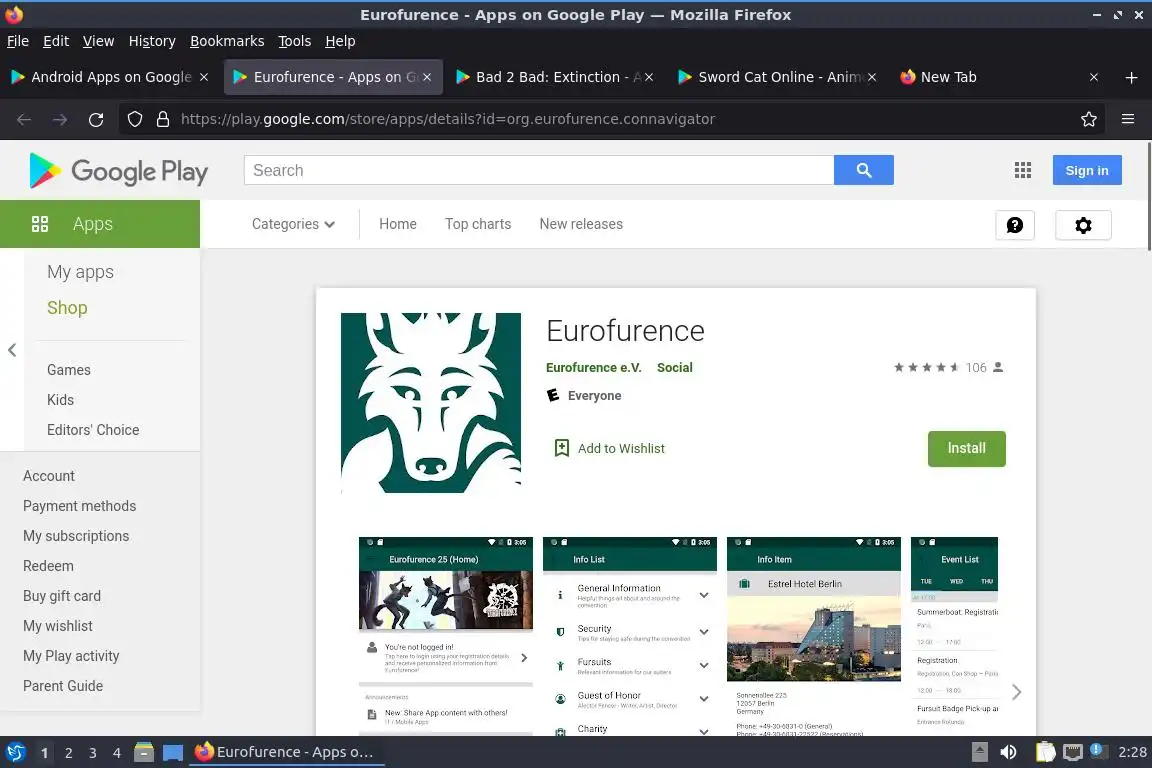The width and height of the screenshot is (1152, 768).
Task: Open the Bookmarks menu
Action: click(x=227, y=41)
